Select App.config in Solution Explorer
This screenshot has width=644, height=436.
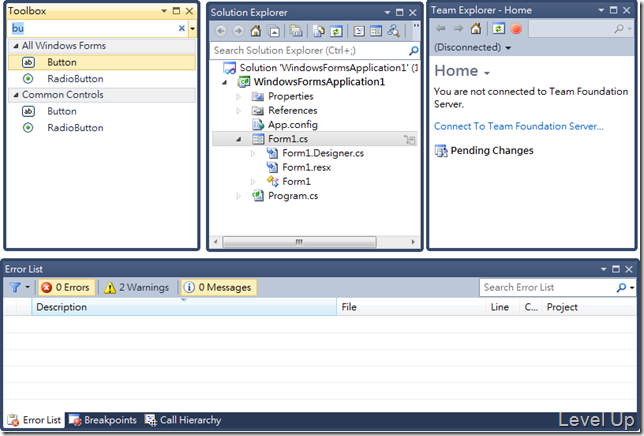pos(292,125)
